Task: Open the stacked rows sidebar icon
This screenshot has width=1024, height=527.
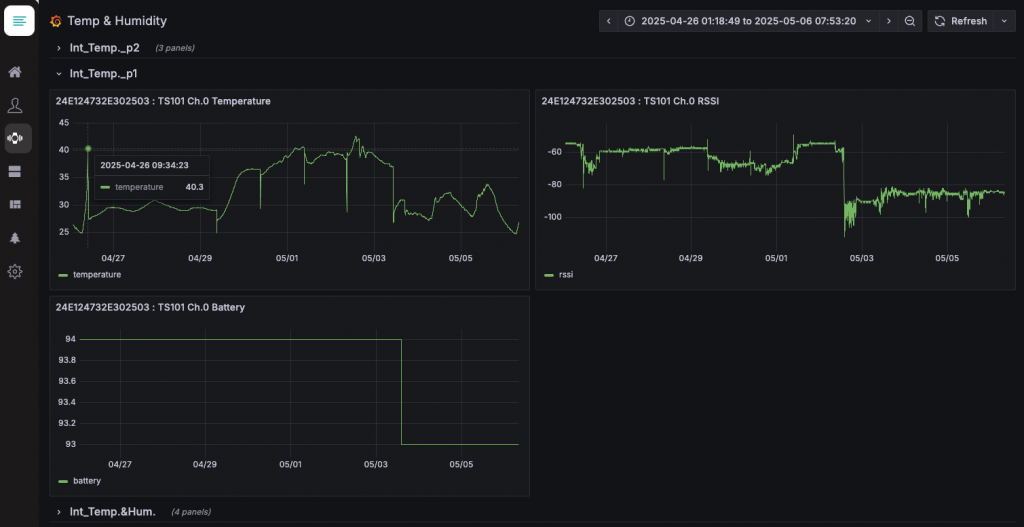Action: 15,172
